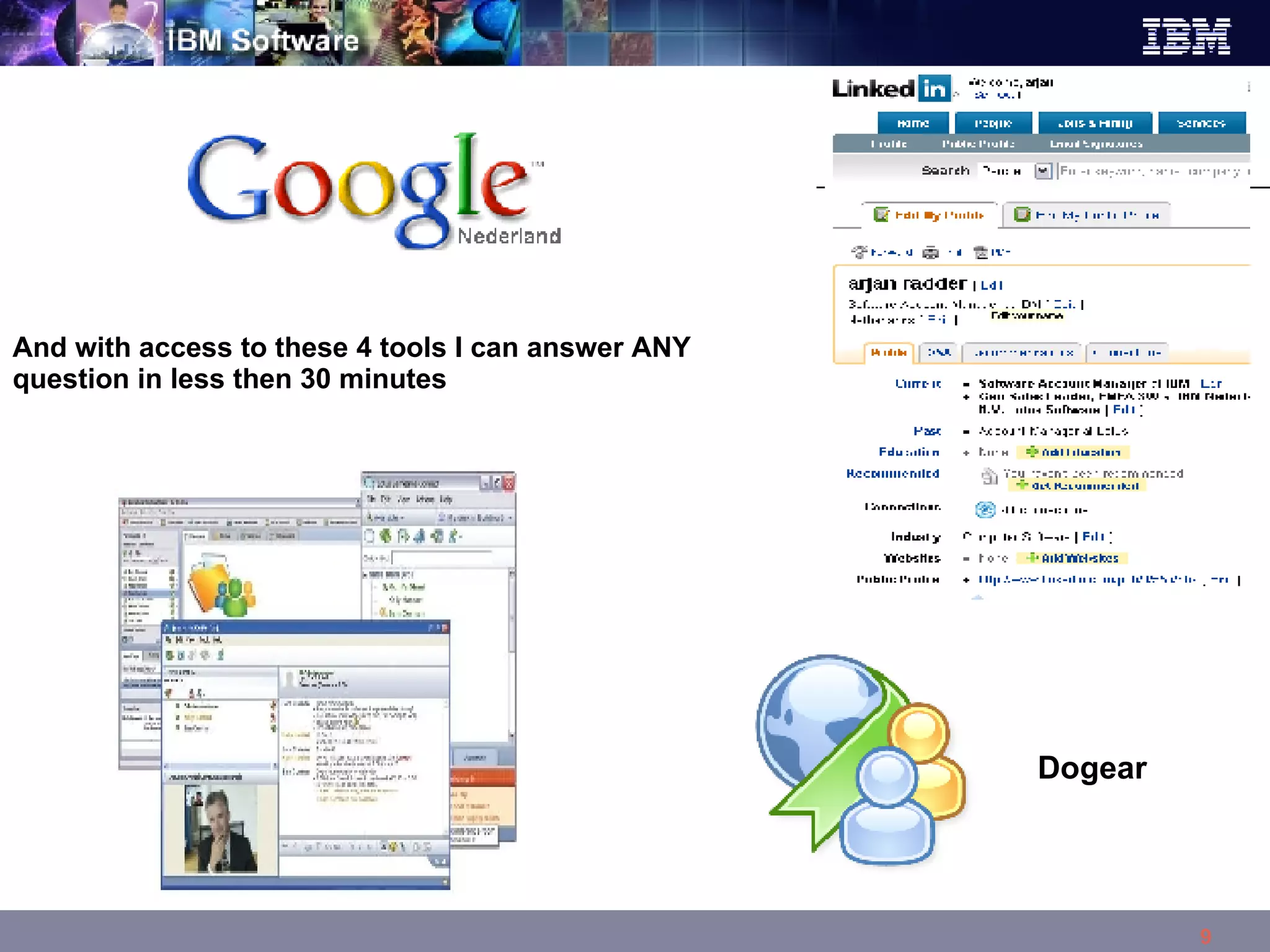Select the Services navigation tab
This screenshot has height=952, width=1270.
point(1201,123)
